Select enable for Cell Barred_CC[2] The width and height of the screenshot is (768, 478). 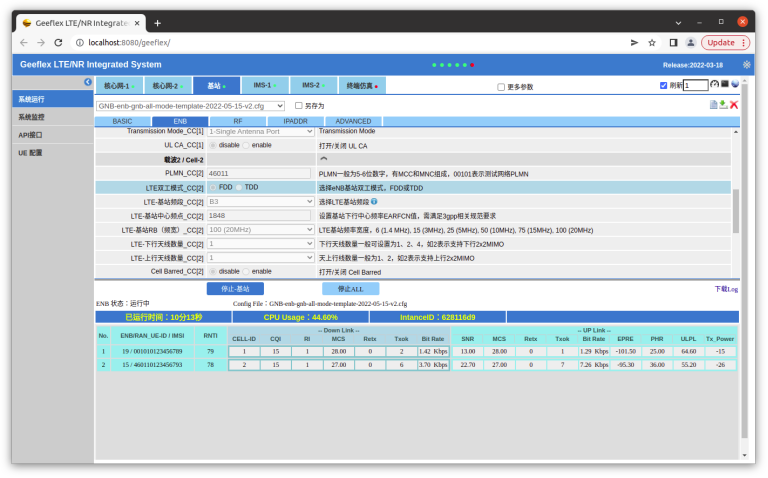246,271
